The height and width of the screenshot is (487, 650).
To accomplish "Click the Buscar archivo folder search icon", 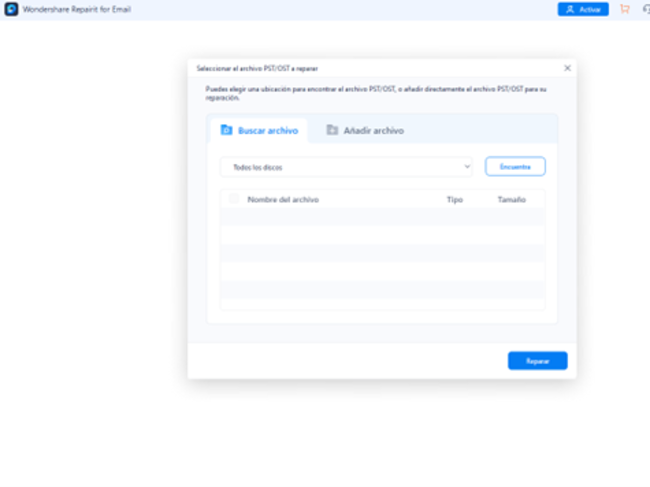I will tap(226, 130).
